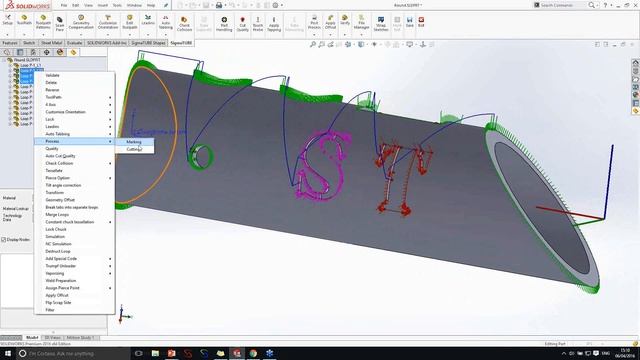Open the Touch Probe tool
Viewport: 640px width, 360px height.
pos(258,24)
